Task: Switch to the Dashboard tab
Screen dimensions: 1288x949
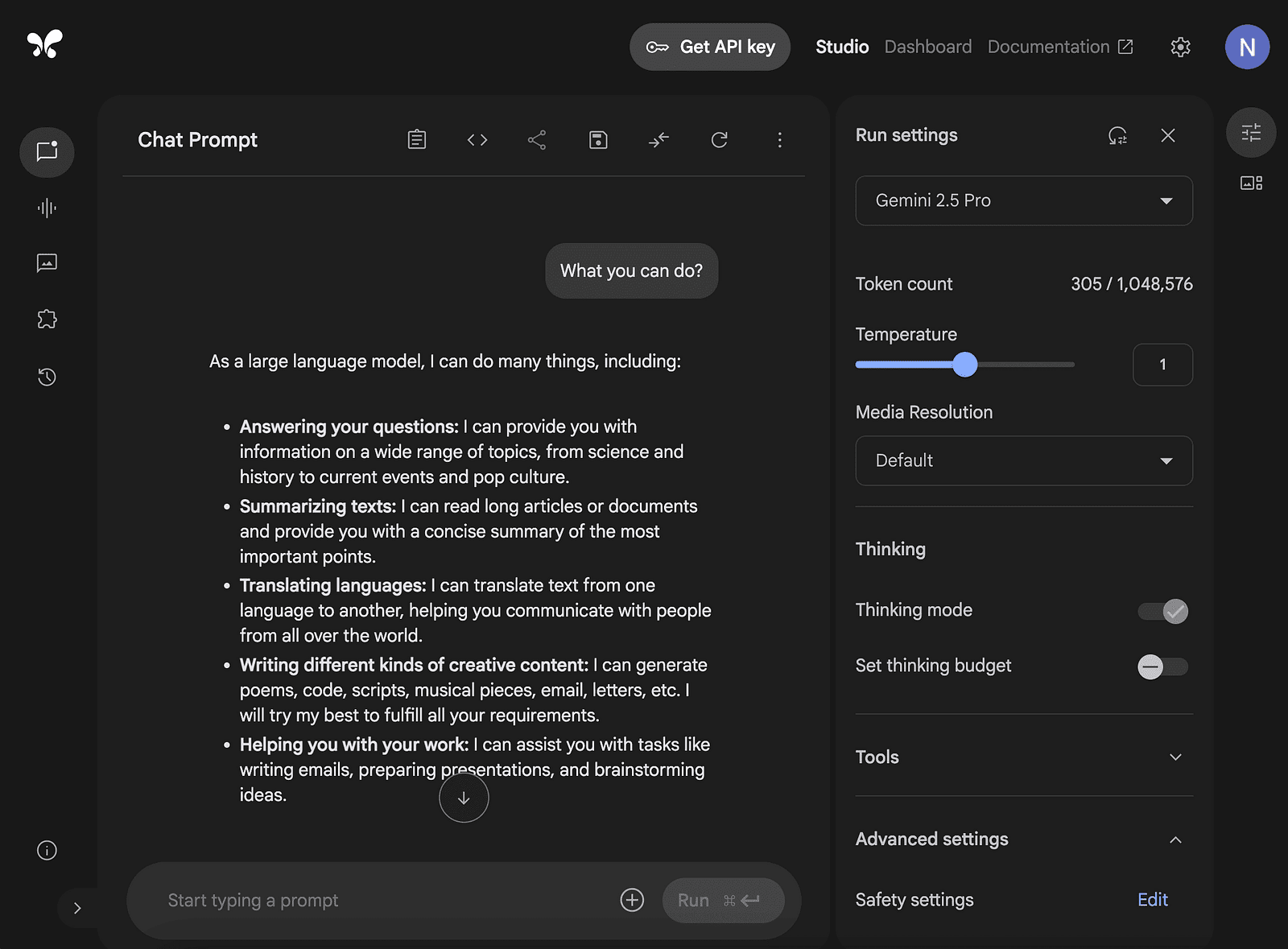Action: (928, 47)
